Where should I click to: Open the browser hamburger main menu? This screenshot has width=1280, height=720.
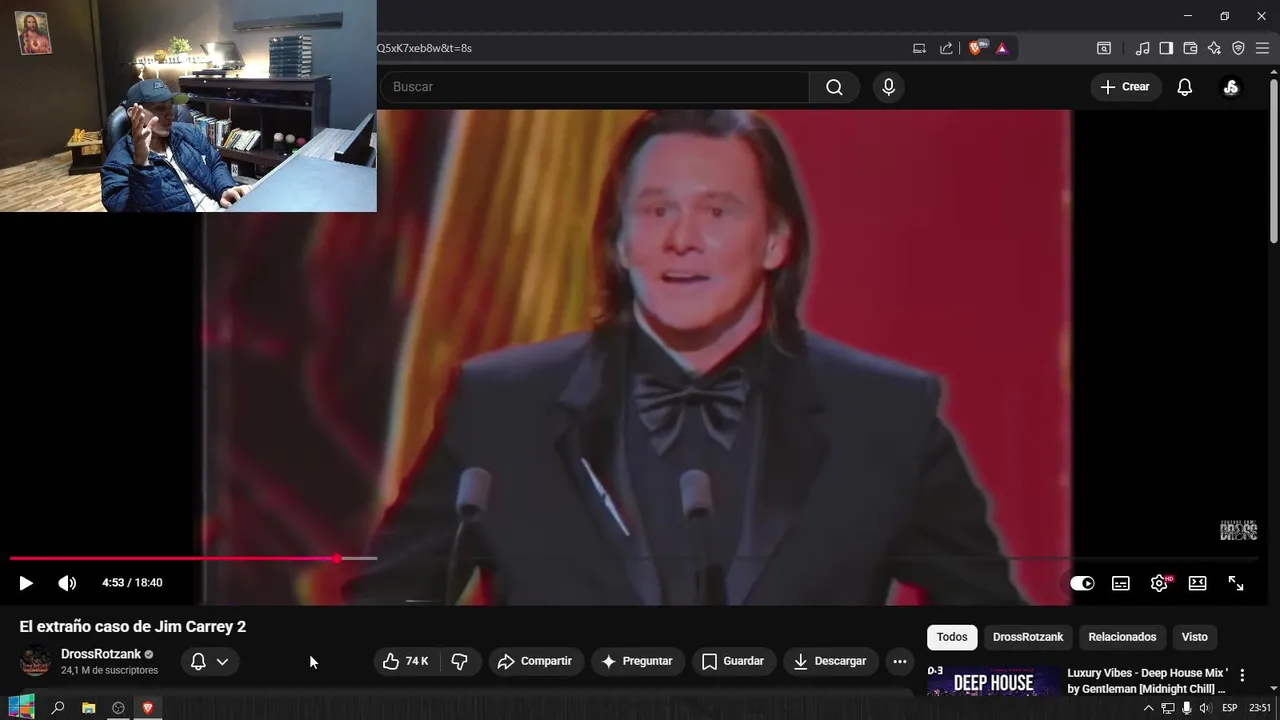[1262, 48]
